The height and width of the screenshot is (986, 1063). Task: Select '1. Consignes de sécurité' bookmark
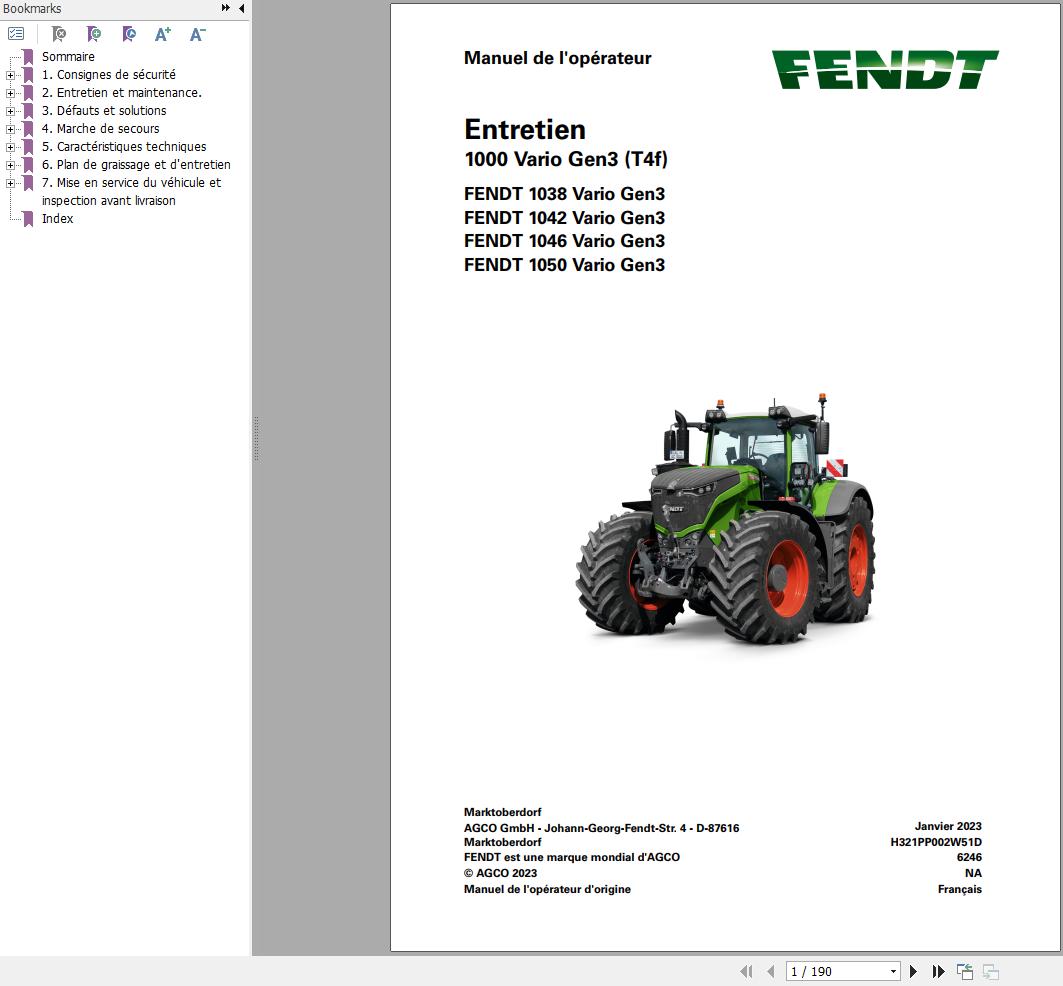click(x=108, y=75)
